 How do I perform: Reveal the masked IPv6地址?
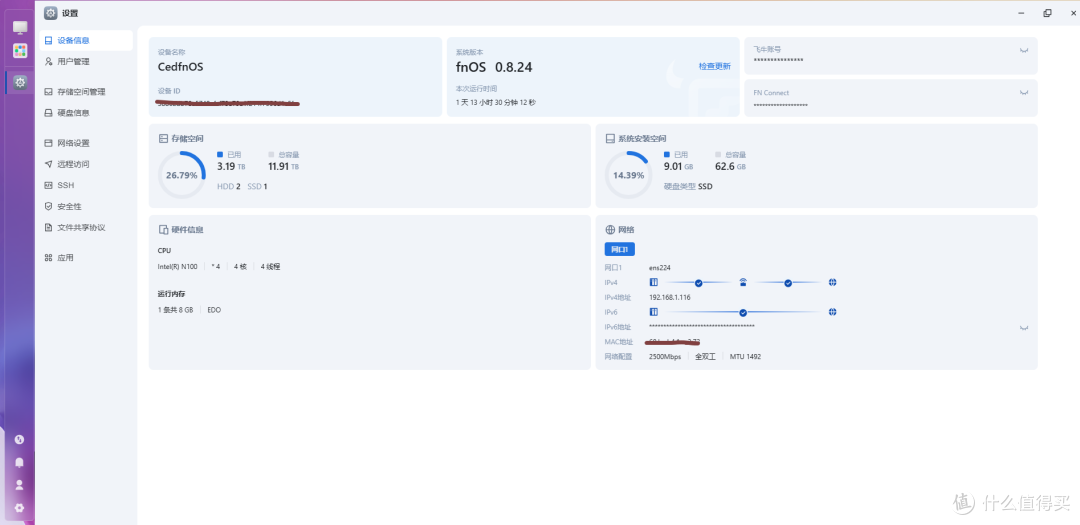click(1024, 328)
